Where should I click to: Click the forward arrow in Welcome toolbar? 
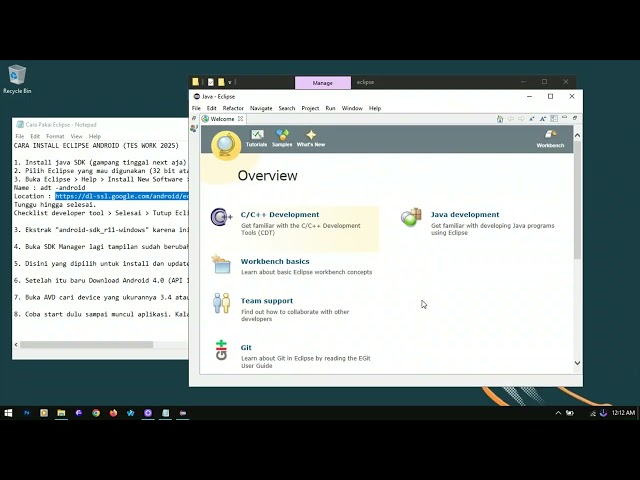coord(521,119)
